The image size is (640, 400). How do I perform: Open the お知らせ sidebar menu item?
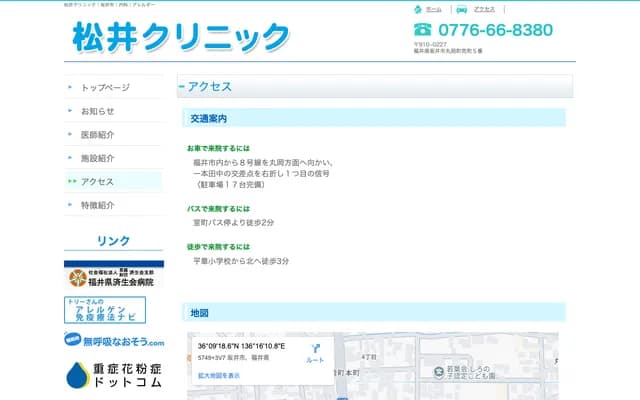coord(98,111)
